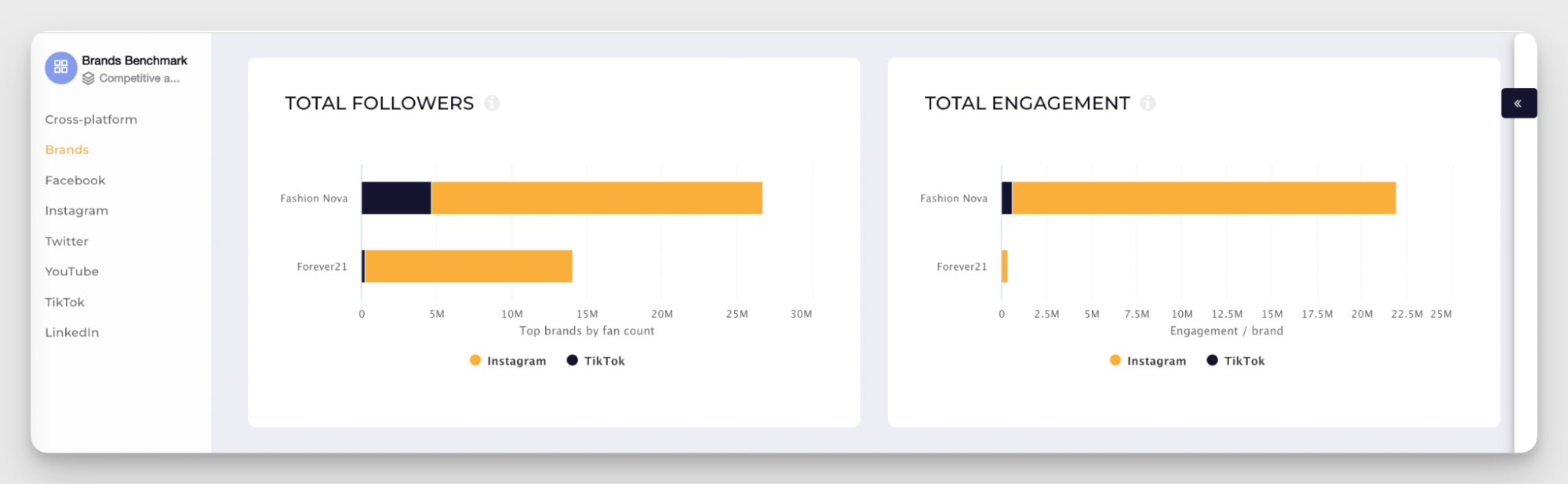Go to the YouTube benchmark page
This screenshot has width=1568, height=484.
(x=71, y=271)
